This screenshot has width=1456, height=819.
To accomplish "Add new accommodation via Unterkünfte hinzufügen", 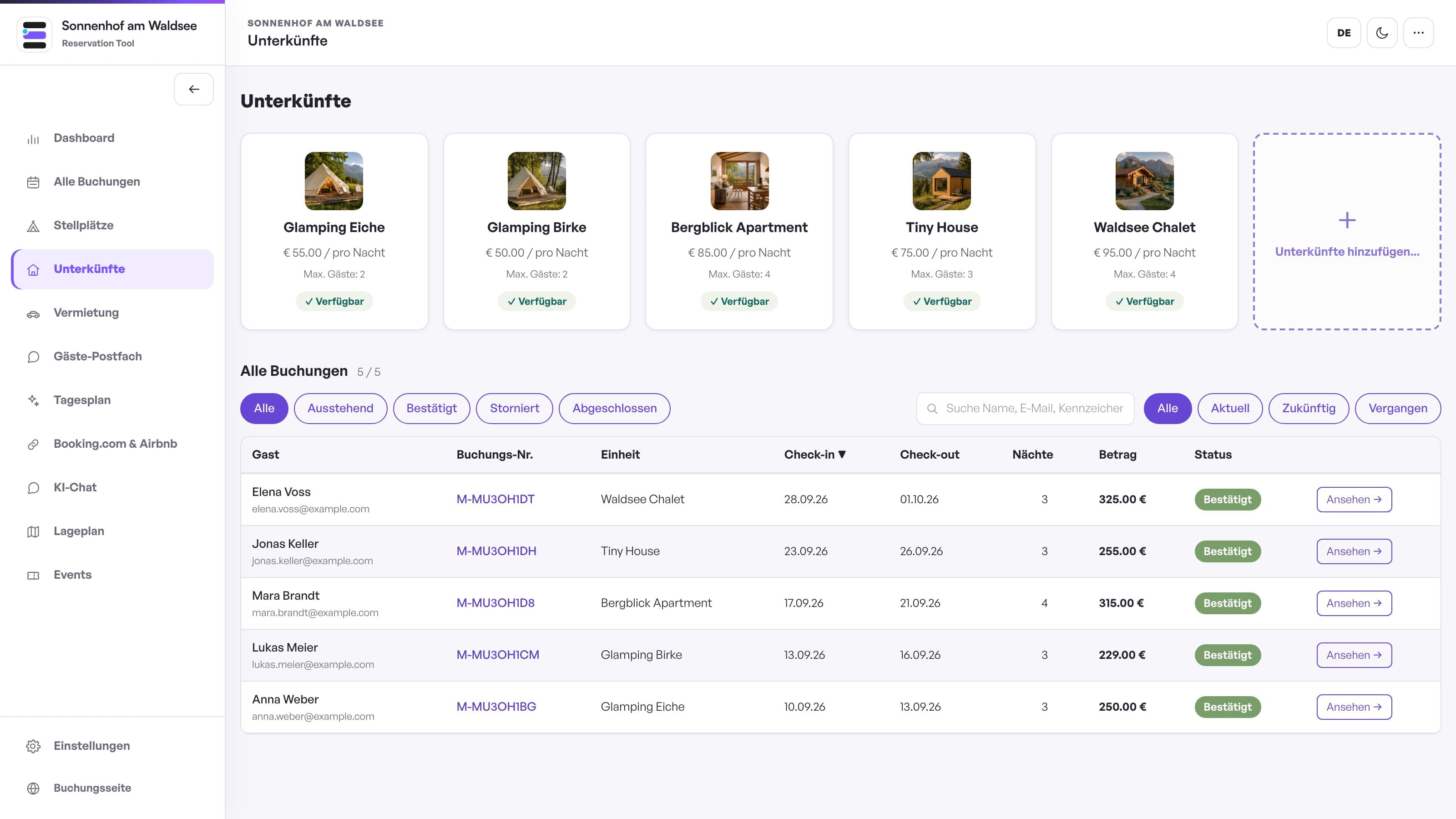I will tap(1347, 232).
